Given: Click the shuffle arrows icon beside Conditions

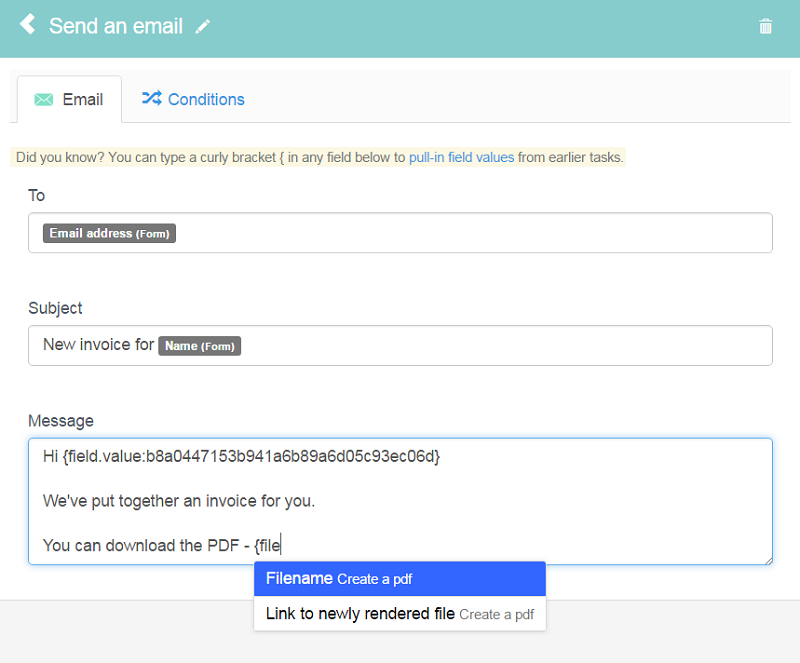Looking at the screenshot, I should coord(152,98).
